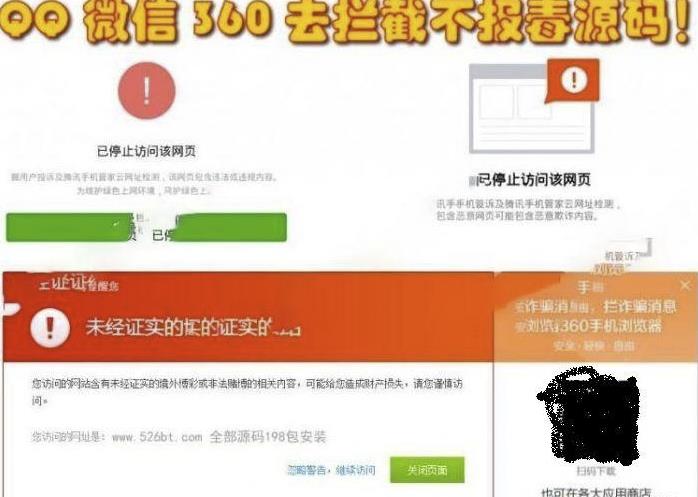Click the browser window warning illustration
Screen dimensions: 698x497
pyautogui.click(x=534, y=106)
